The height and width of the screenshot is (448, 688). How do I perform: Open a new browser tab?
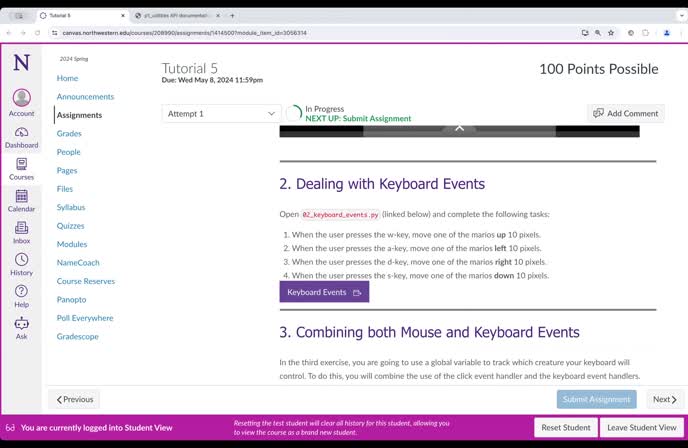232,15
